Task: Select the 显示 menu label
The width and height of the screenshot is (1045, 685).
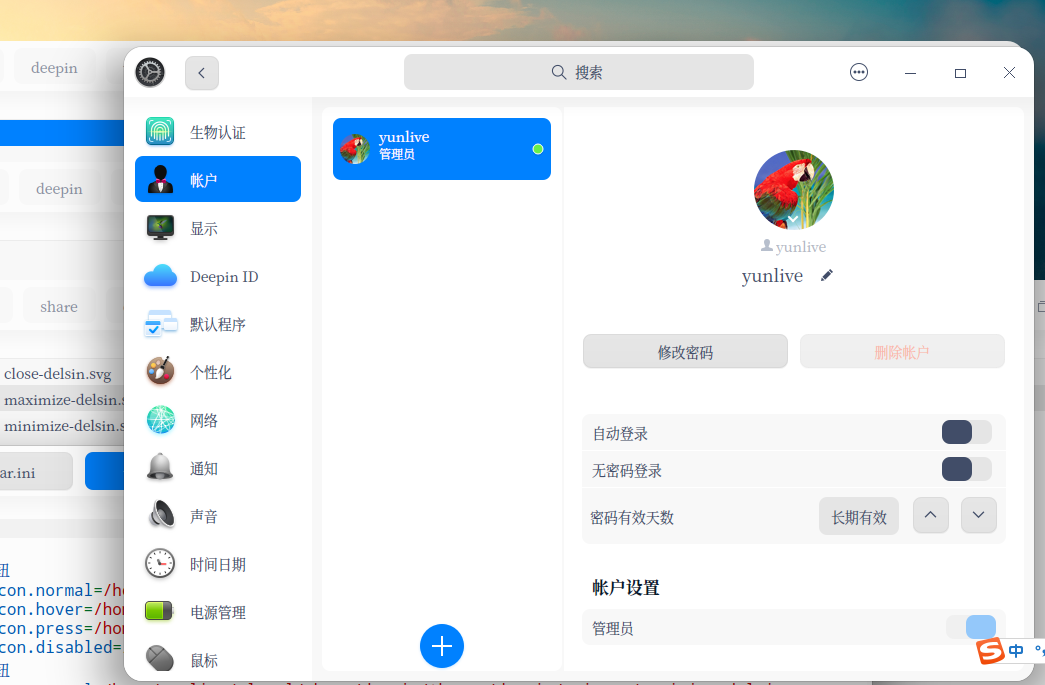Action: point(204,229)
